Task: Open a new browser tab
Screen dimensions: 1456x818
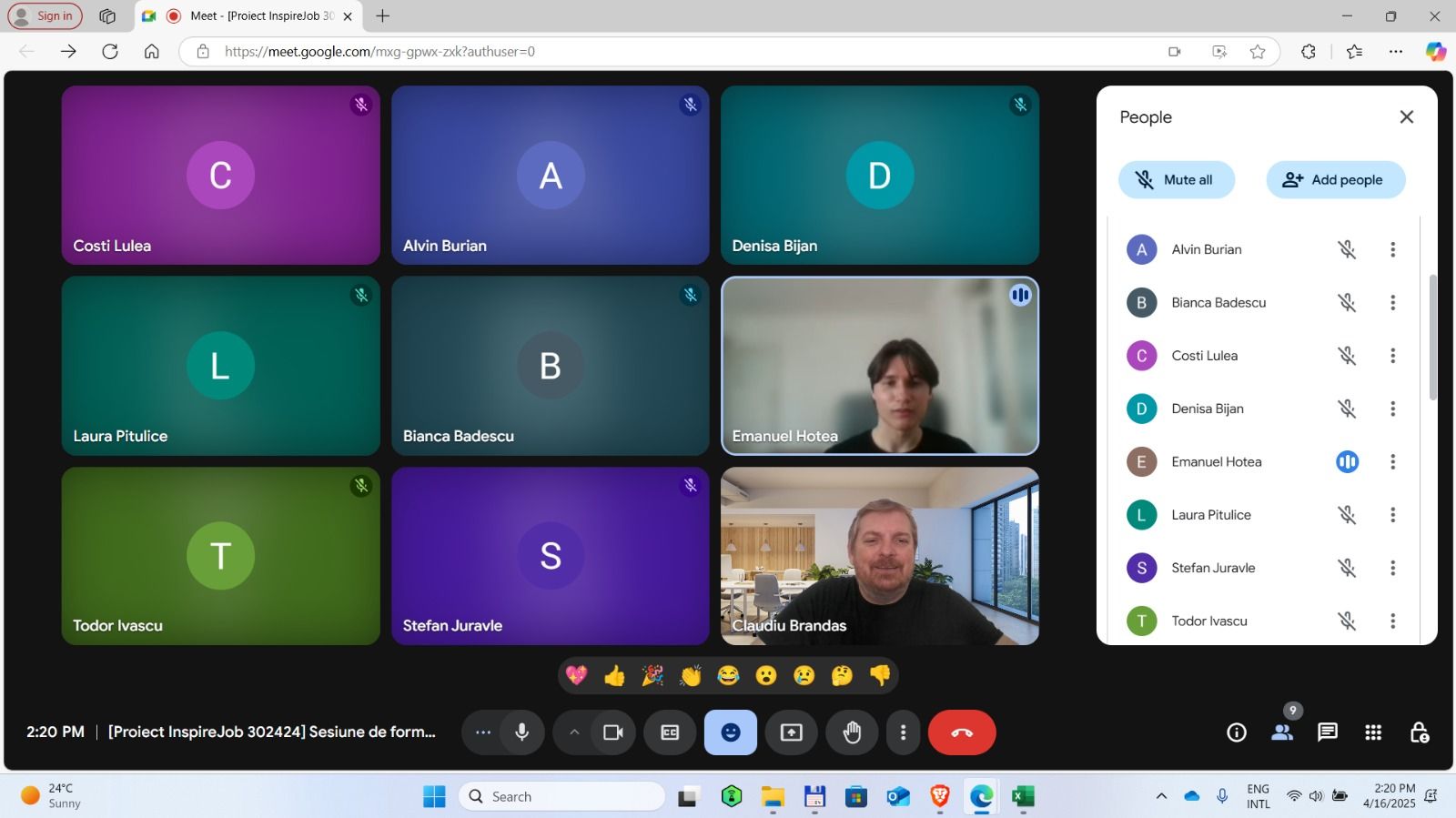Action: (x=383, y=15)
